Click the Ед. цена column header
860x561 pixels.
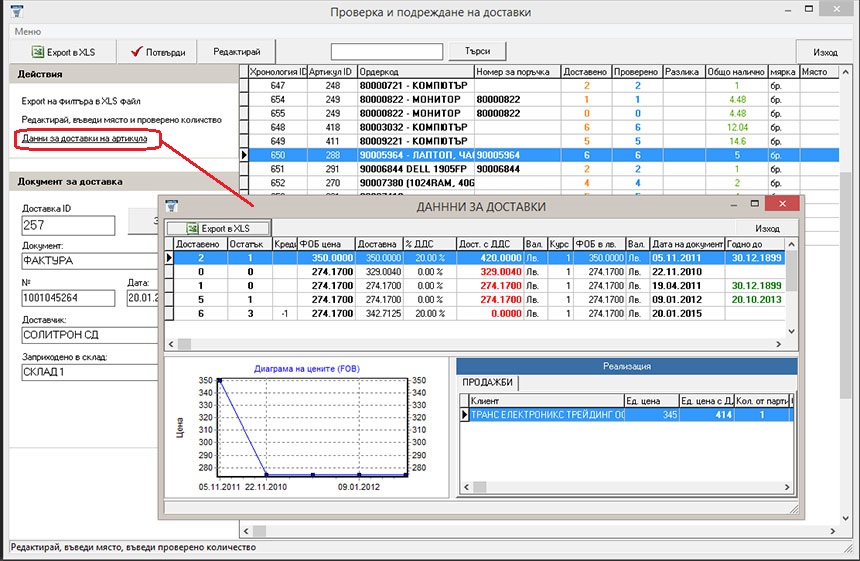click(x=652, y=401)
